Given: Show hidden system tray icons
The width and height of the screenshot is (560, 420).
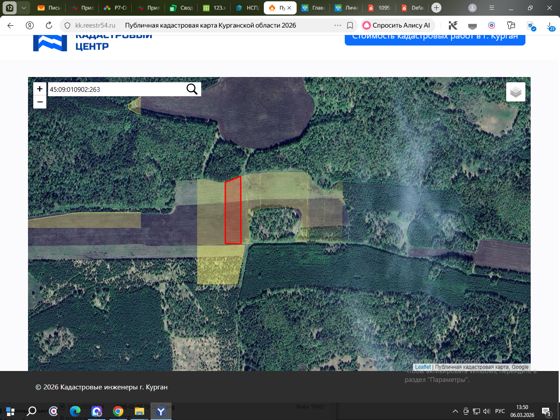Looking at the screenshot, I should [x=455, y=411].
